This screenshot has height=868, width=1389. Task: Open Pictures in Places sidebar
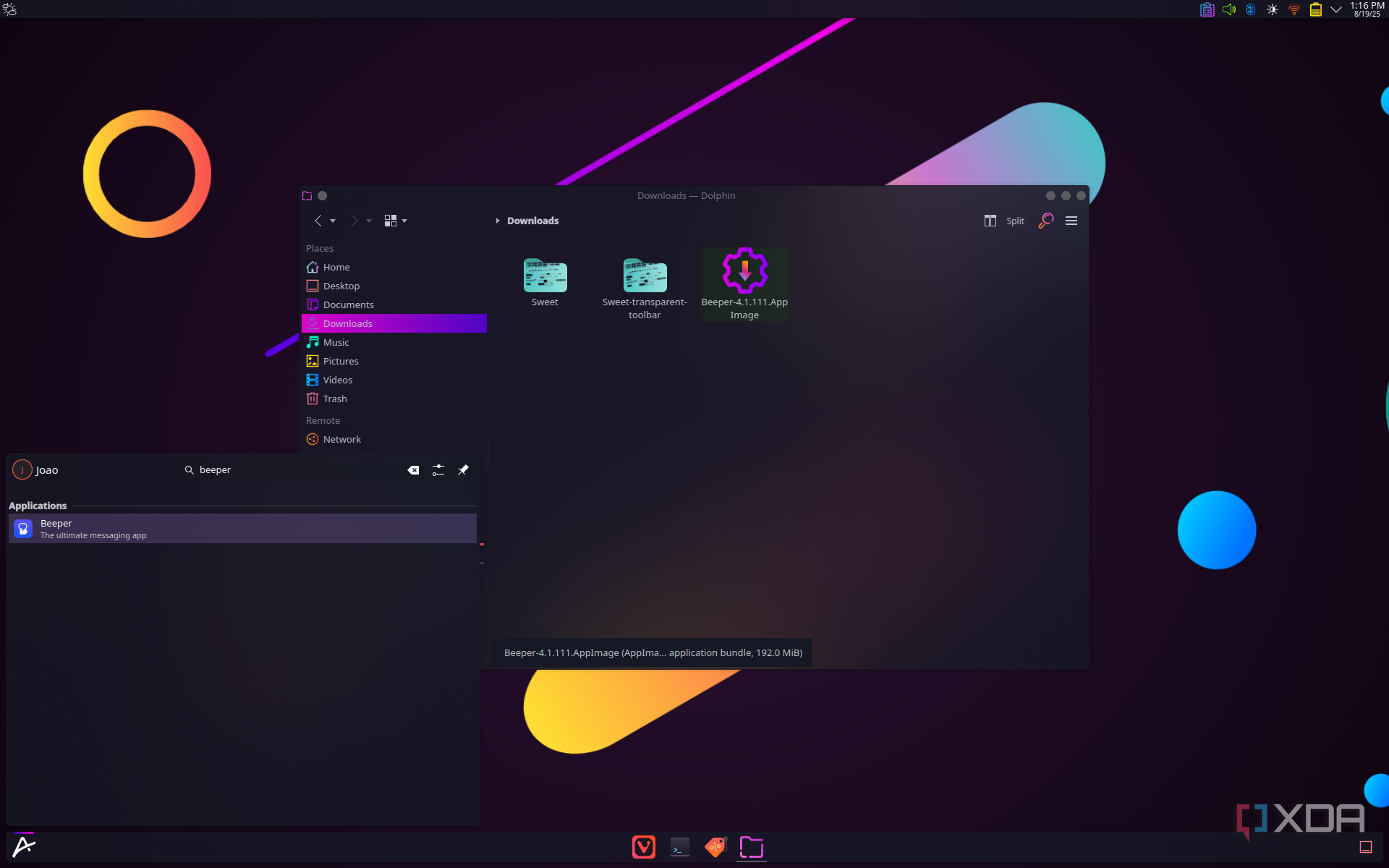click(394, 361)
